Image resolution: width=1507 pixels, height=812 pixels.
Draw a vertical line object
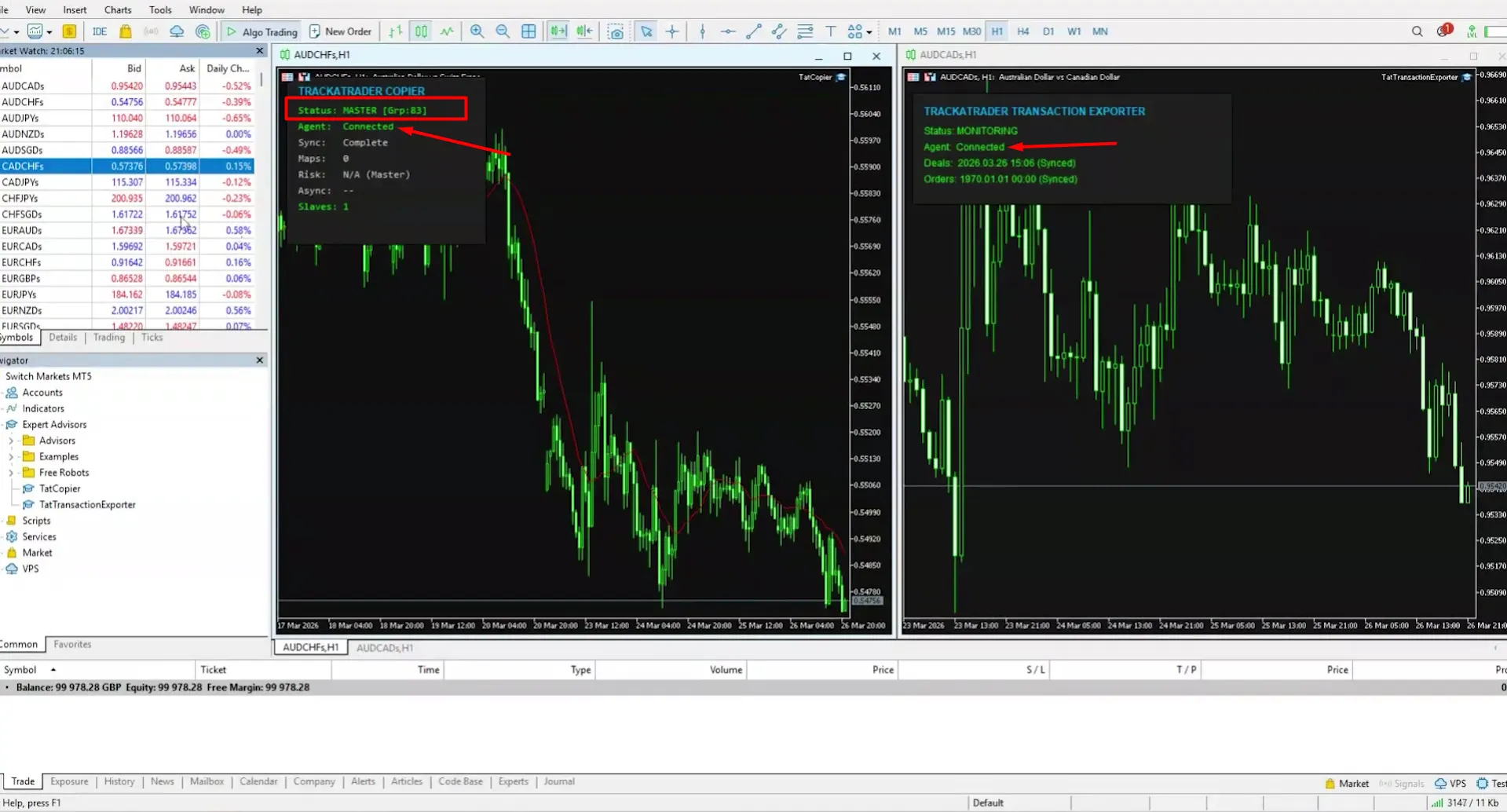point(702,31)
